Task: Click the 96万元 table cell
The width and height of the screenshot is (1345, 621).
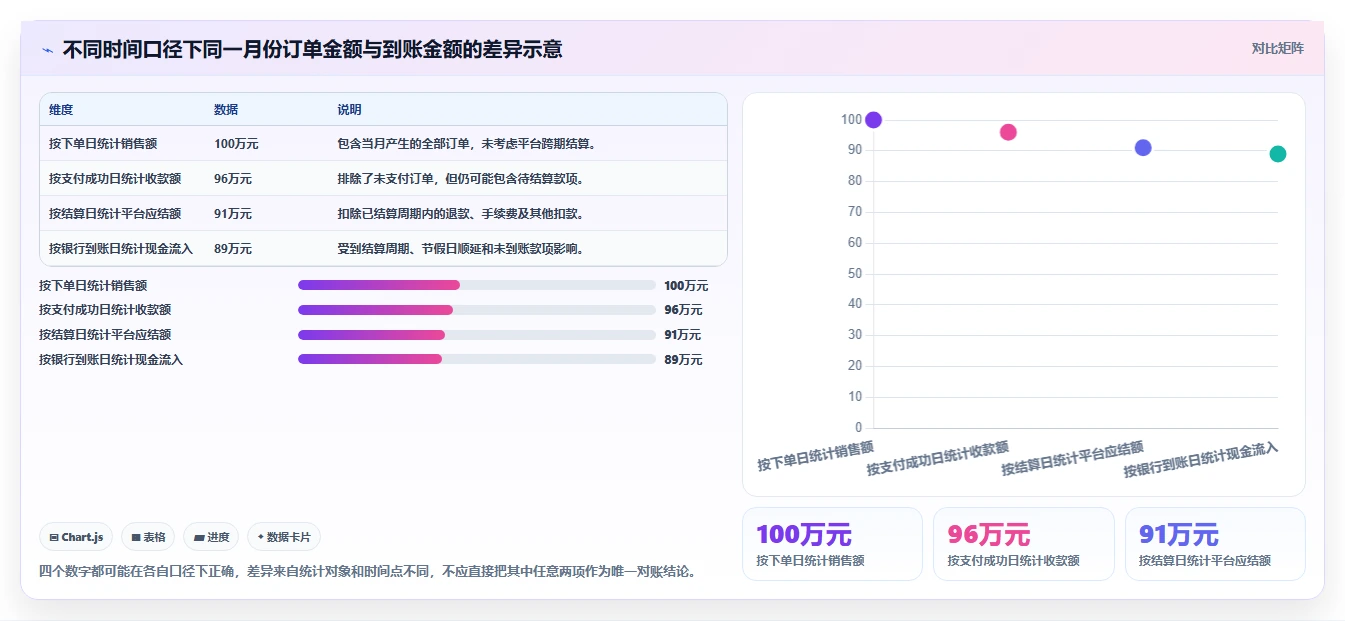Action: point(233,179)
